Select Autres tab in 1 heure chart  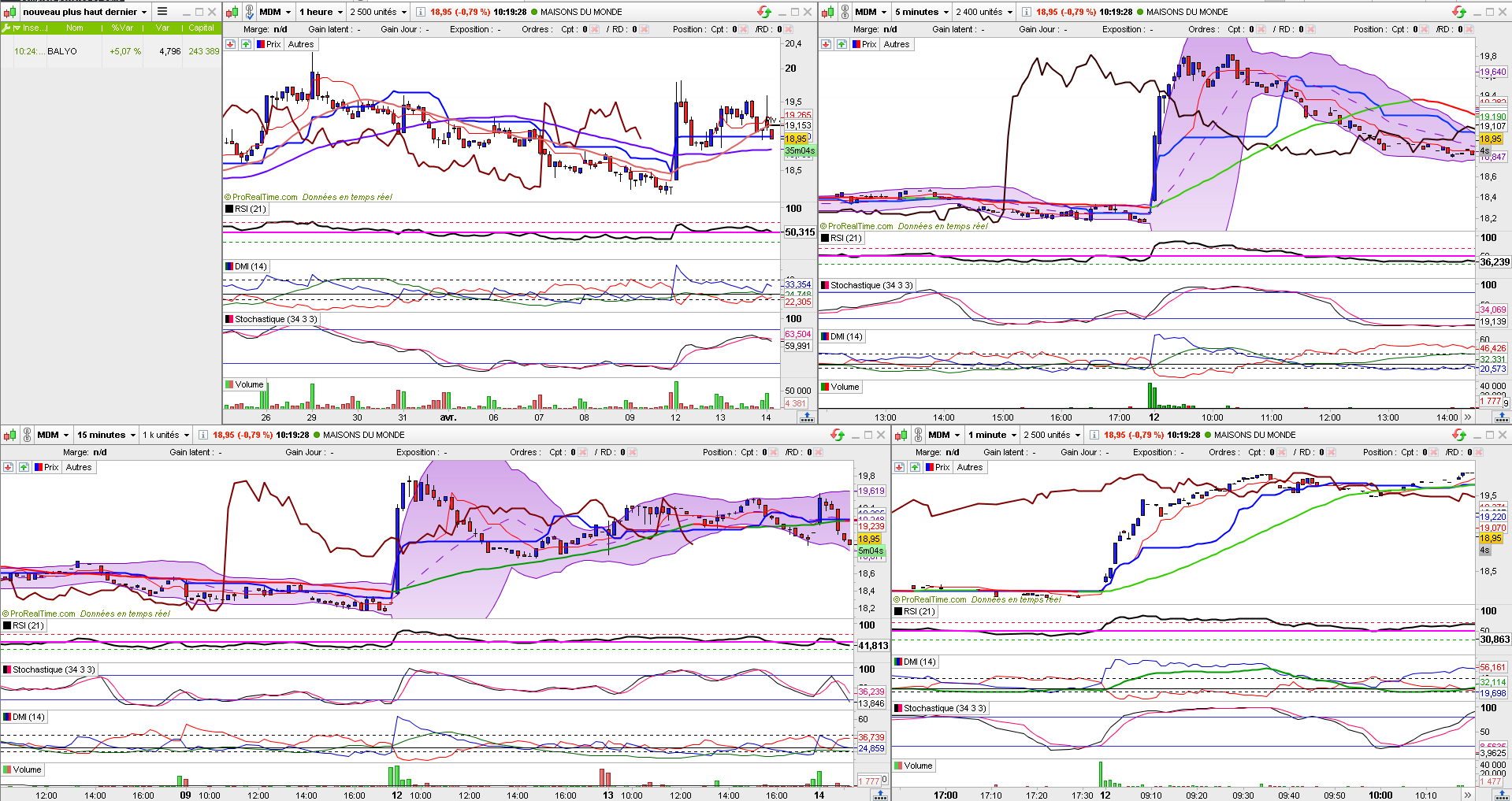coord(301,44)
